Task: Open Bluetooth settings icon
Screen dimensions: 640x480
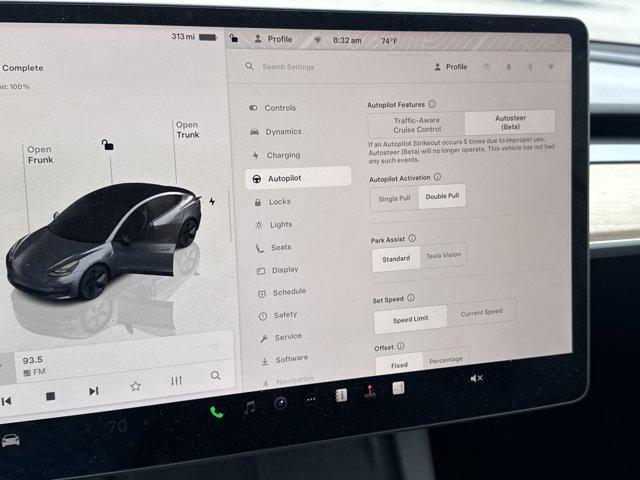Action: pos(530,67)
